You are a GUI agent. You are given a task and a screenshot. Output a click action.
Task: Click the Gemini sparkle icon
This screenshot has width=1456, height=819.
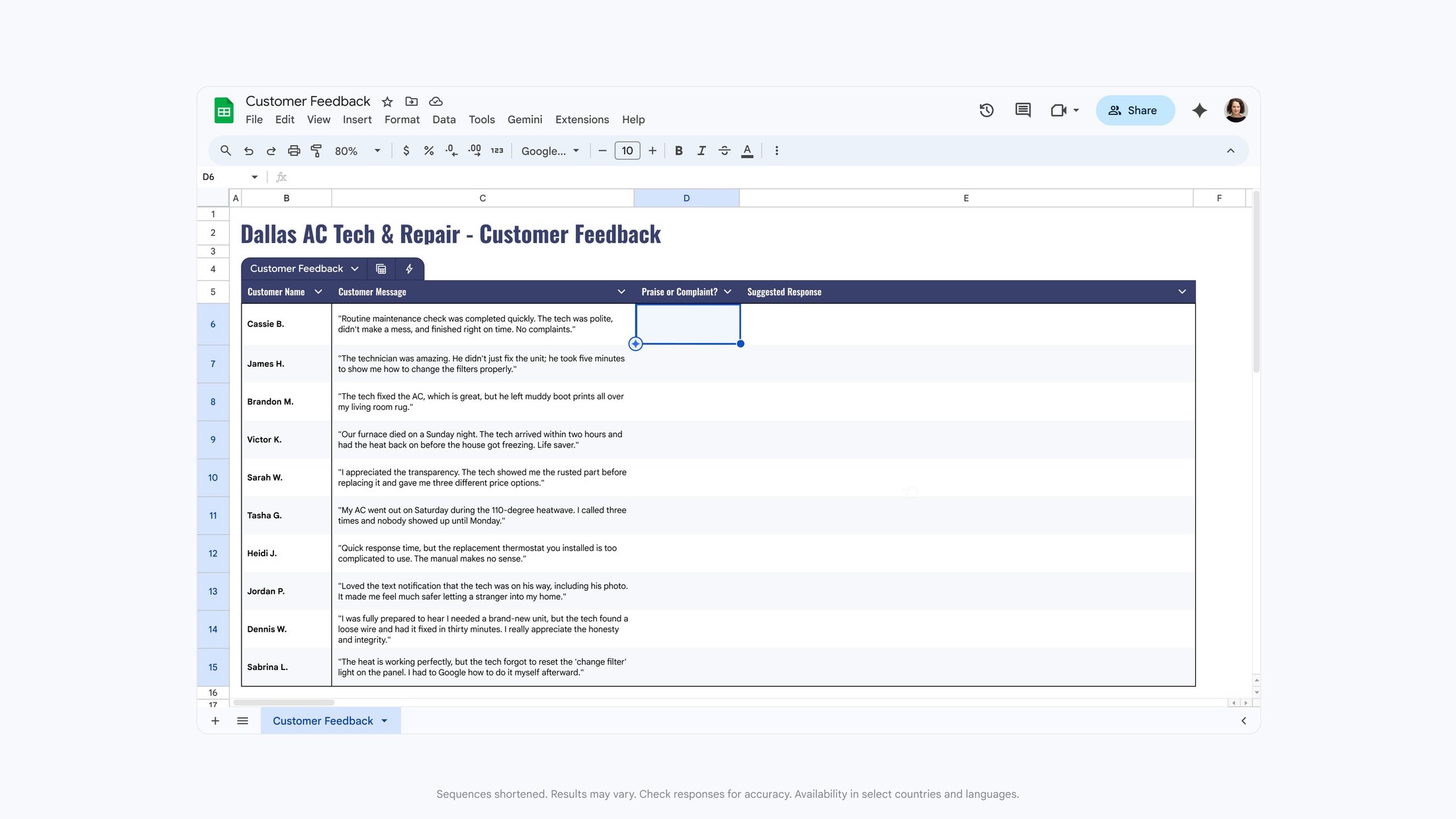(1199, 111)
